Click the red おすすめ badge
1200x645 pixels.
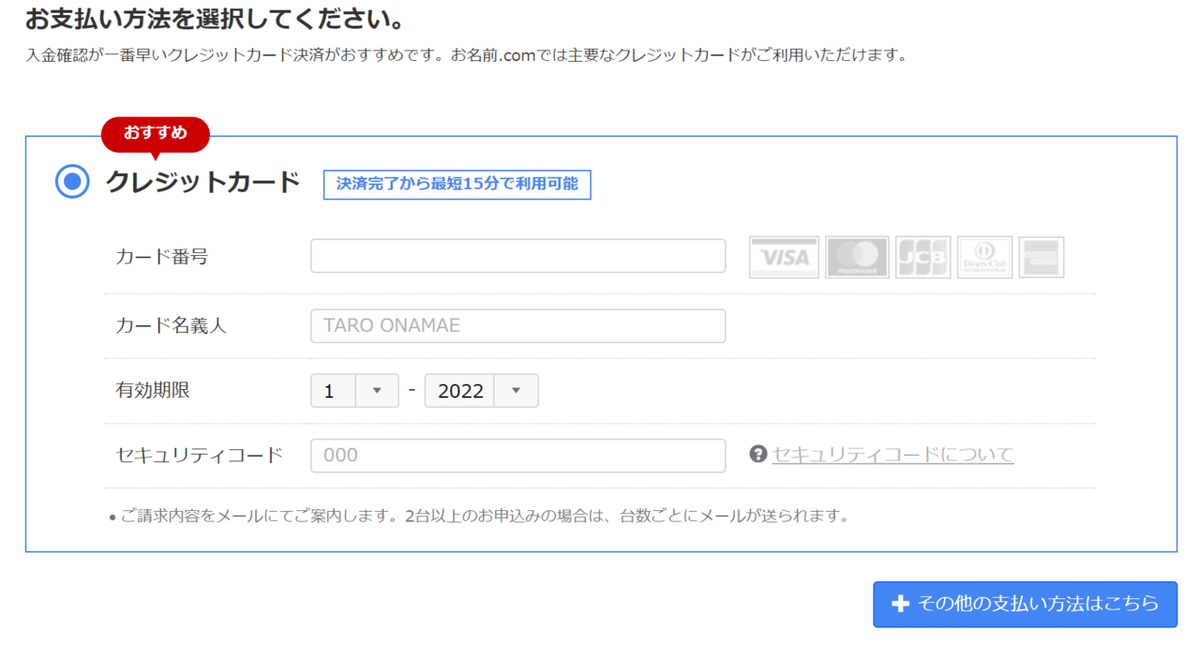click(155, 134)
